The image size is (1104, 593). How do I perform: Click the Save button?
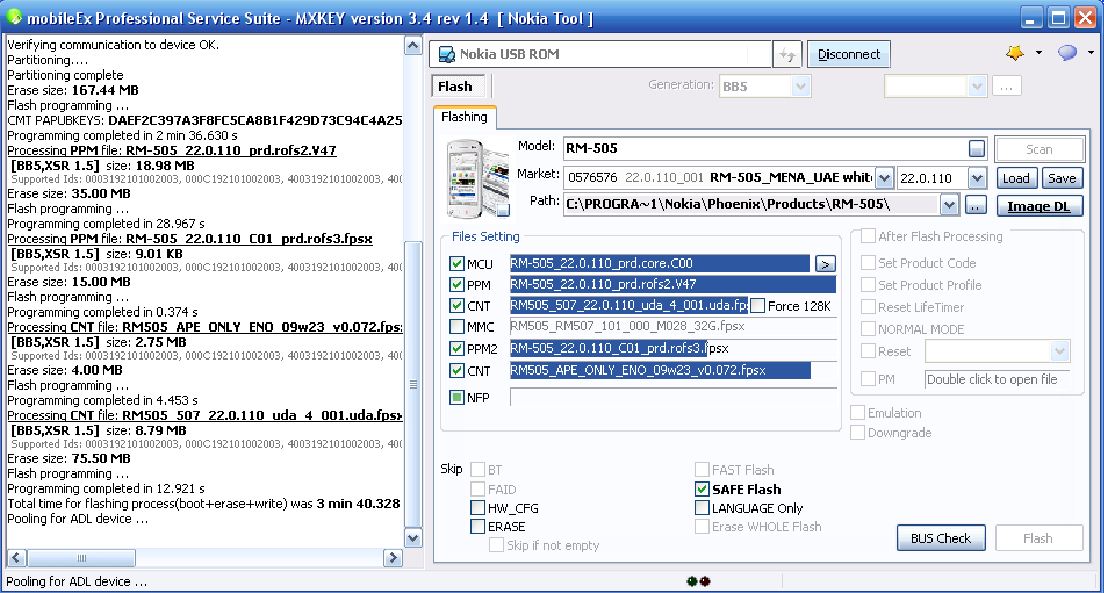[x=1061, y=178]
